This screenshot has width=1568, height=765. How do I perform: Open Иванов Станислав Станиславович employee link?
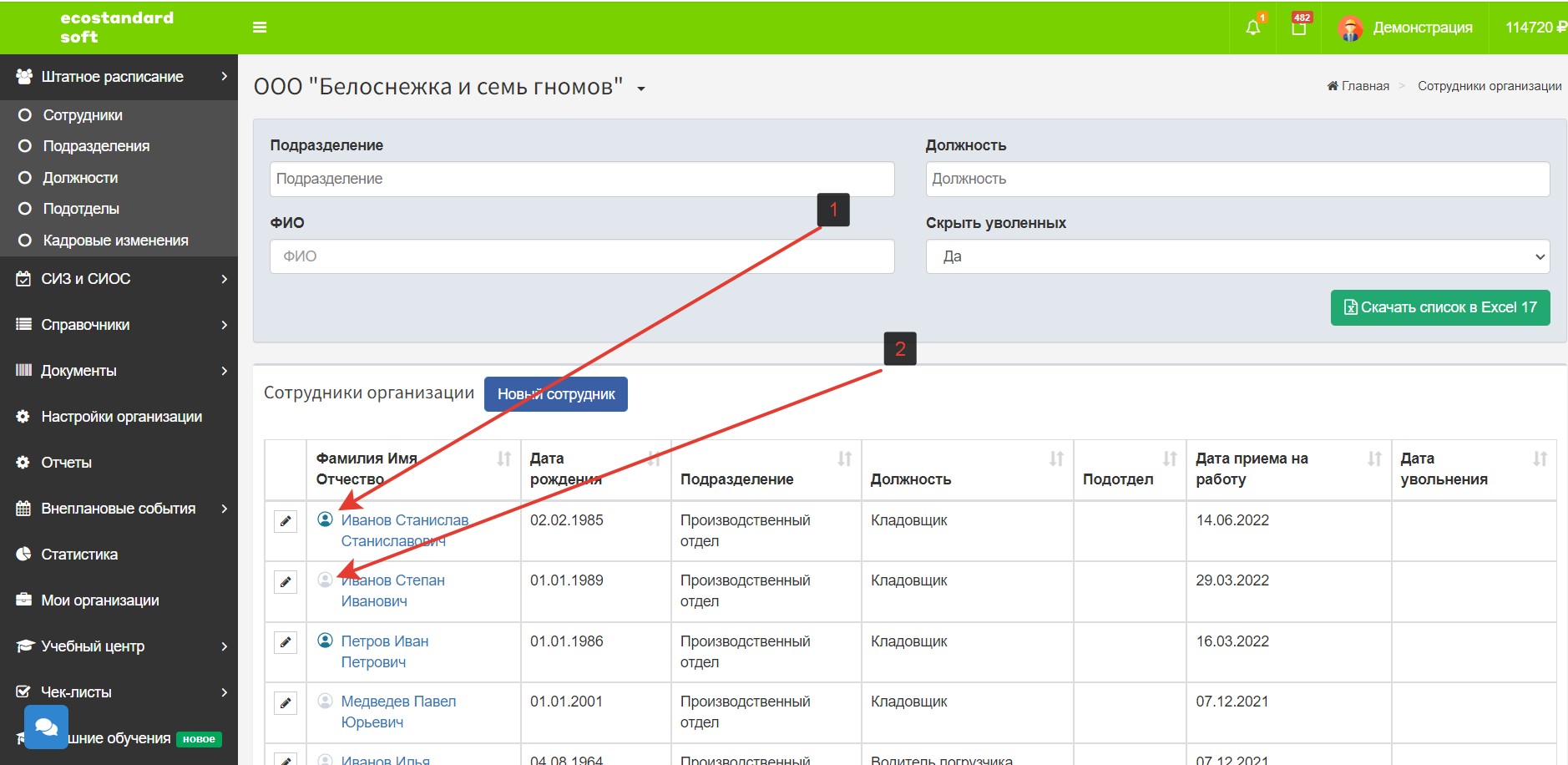click(x=405, y=530)
